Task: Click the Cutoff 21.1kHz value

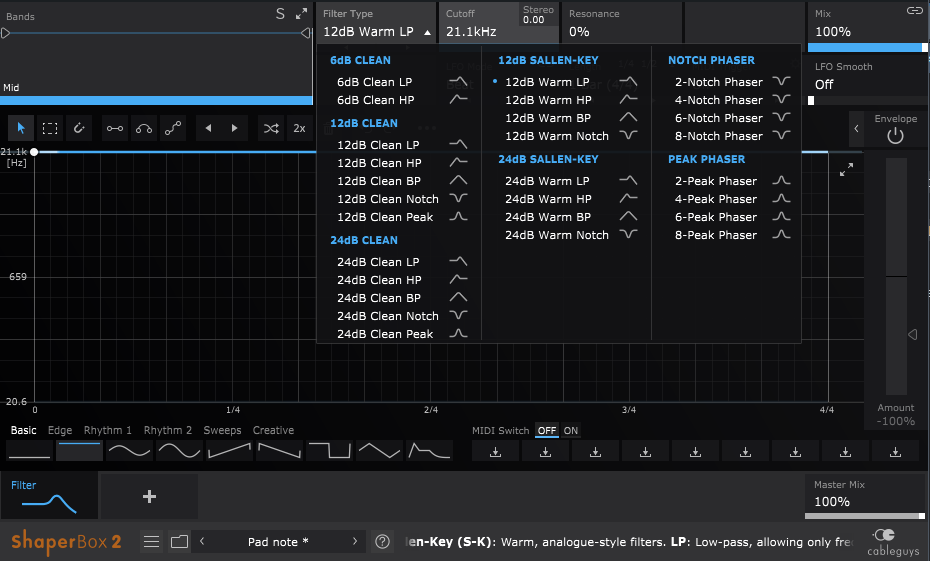Action: 471,32
